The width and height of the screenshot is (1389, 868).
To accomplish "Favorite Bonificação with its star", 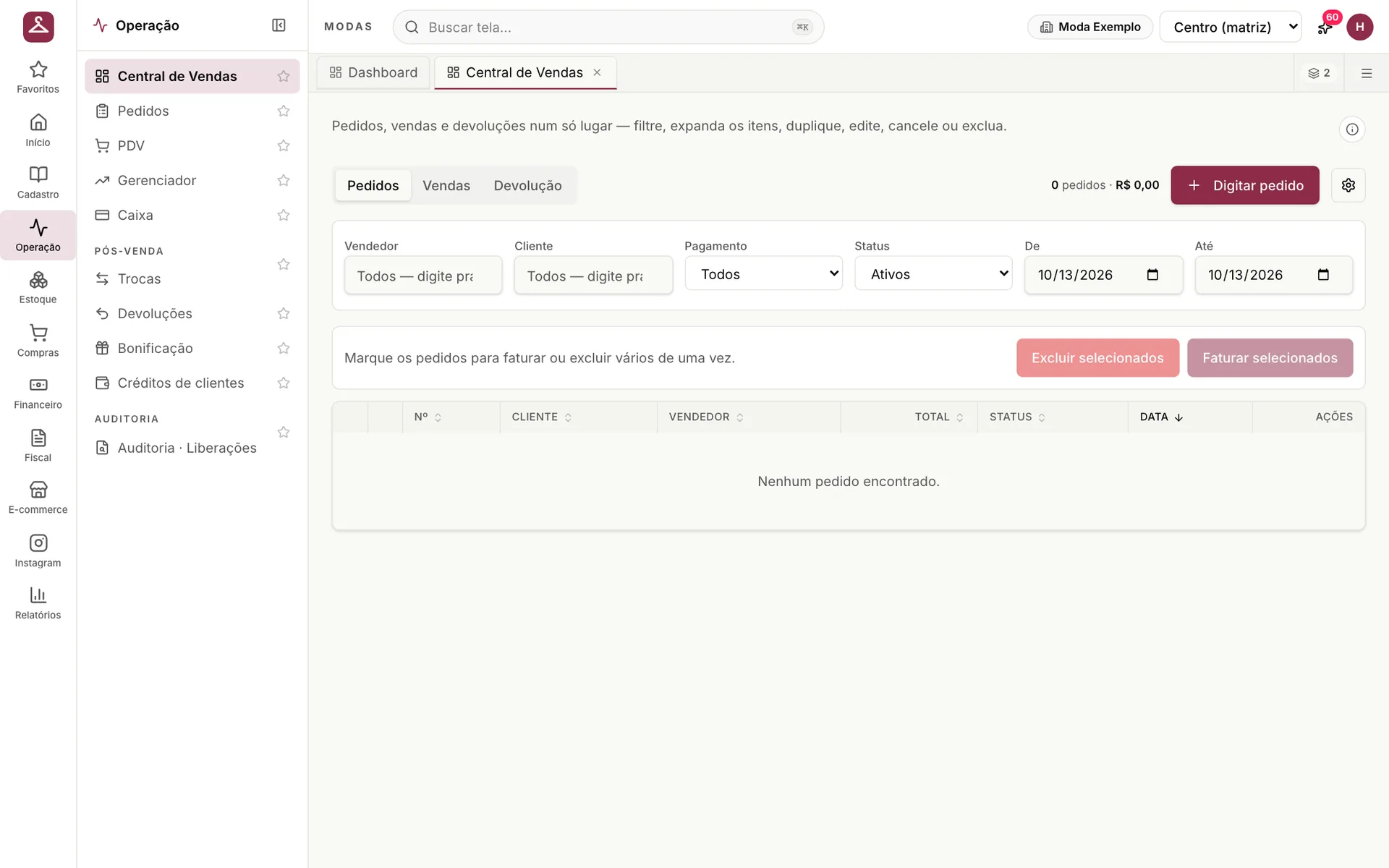I will (x=284, y=348).
